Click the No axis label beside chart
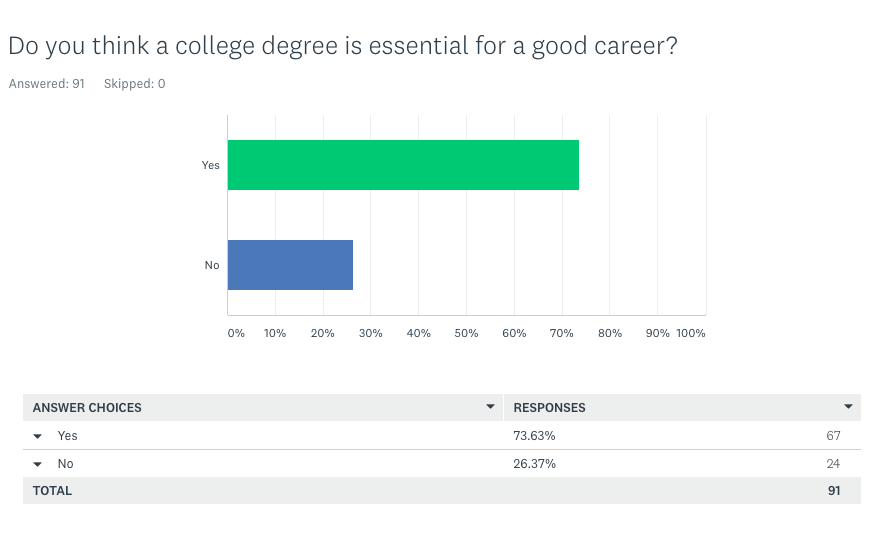The width and height of the screenshot is (884, 540). point(212,265)
